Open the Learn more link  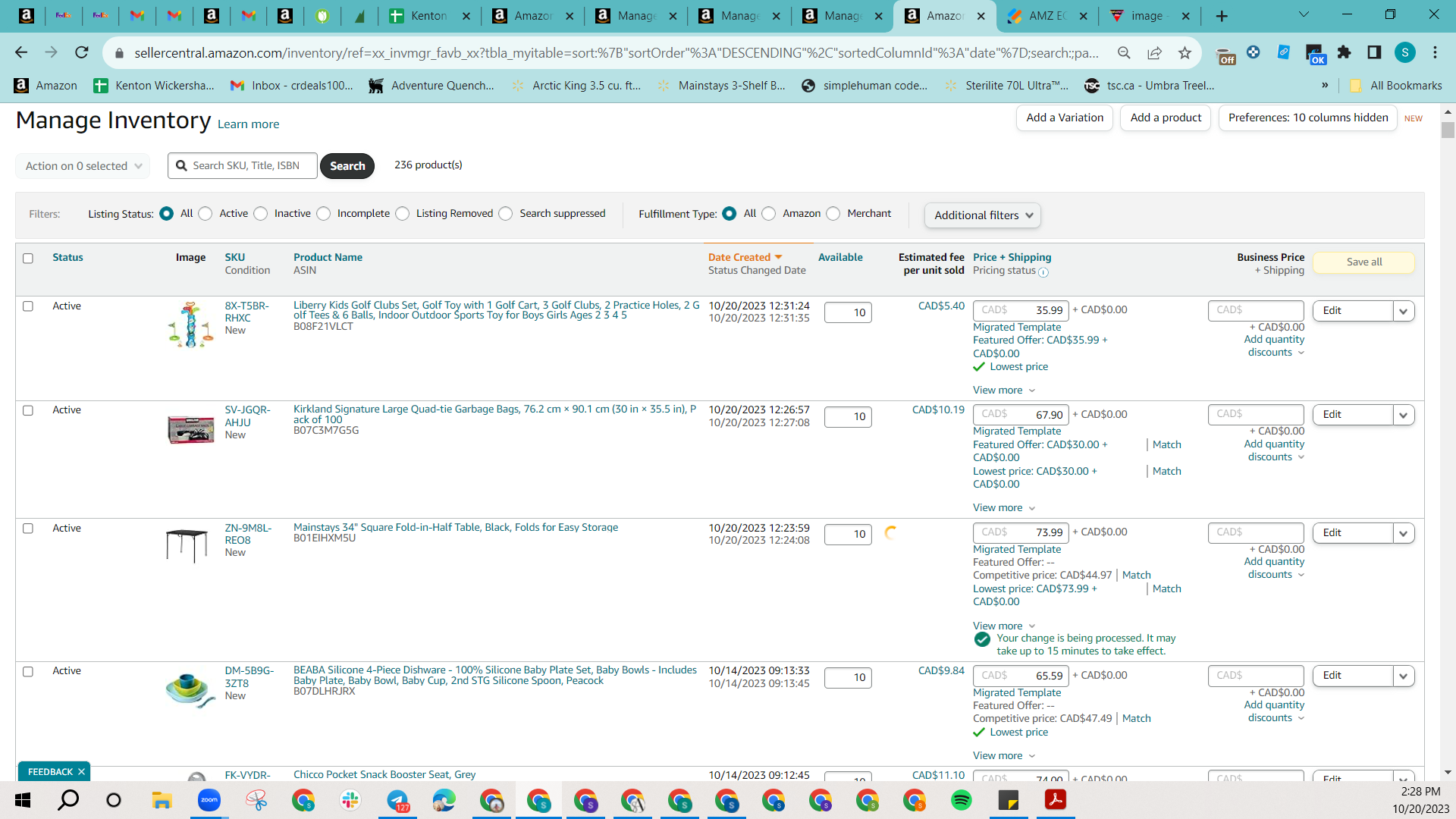click(x=248, y=124)
